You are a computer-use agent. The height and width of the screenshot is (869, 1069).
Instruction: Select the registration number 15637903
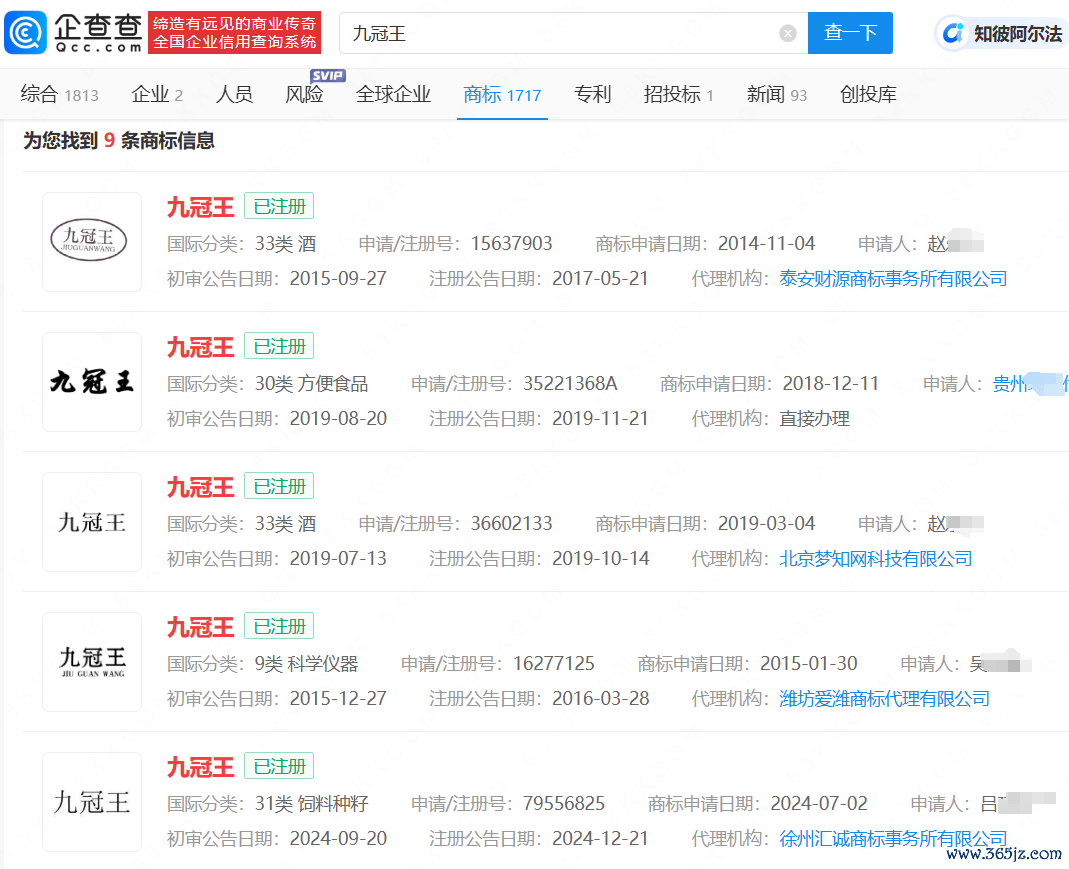point(511,243)
